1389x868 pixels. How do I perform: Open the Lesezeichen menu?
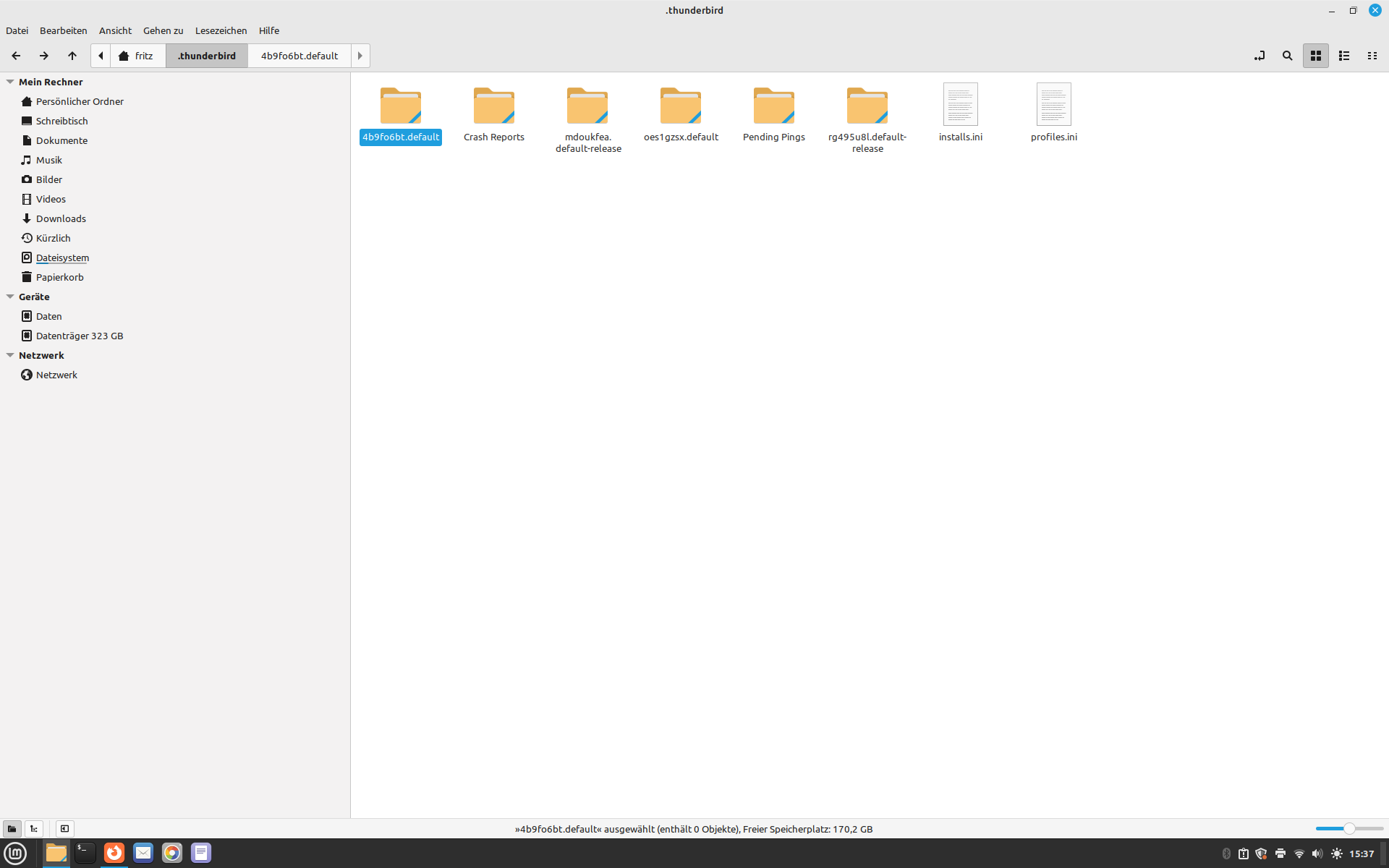point(221,30)
